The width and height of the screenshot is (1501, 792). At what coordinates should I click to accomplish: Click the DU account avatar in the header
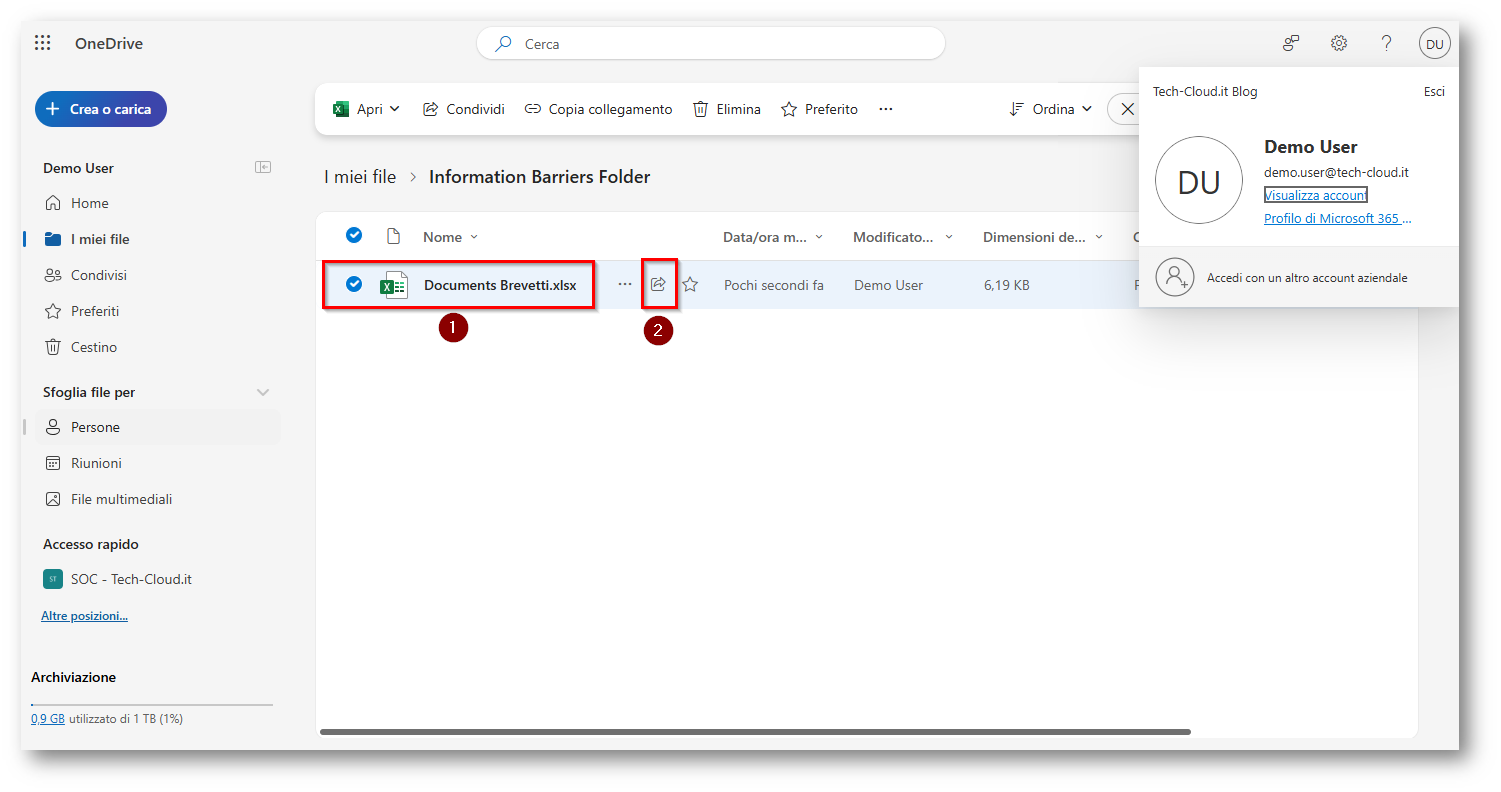[x=1434, y=43]
